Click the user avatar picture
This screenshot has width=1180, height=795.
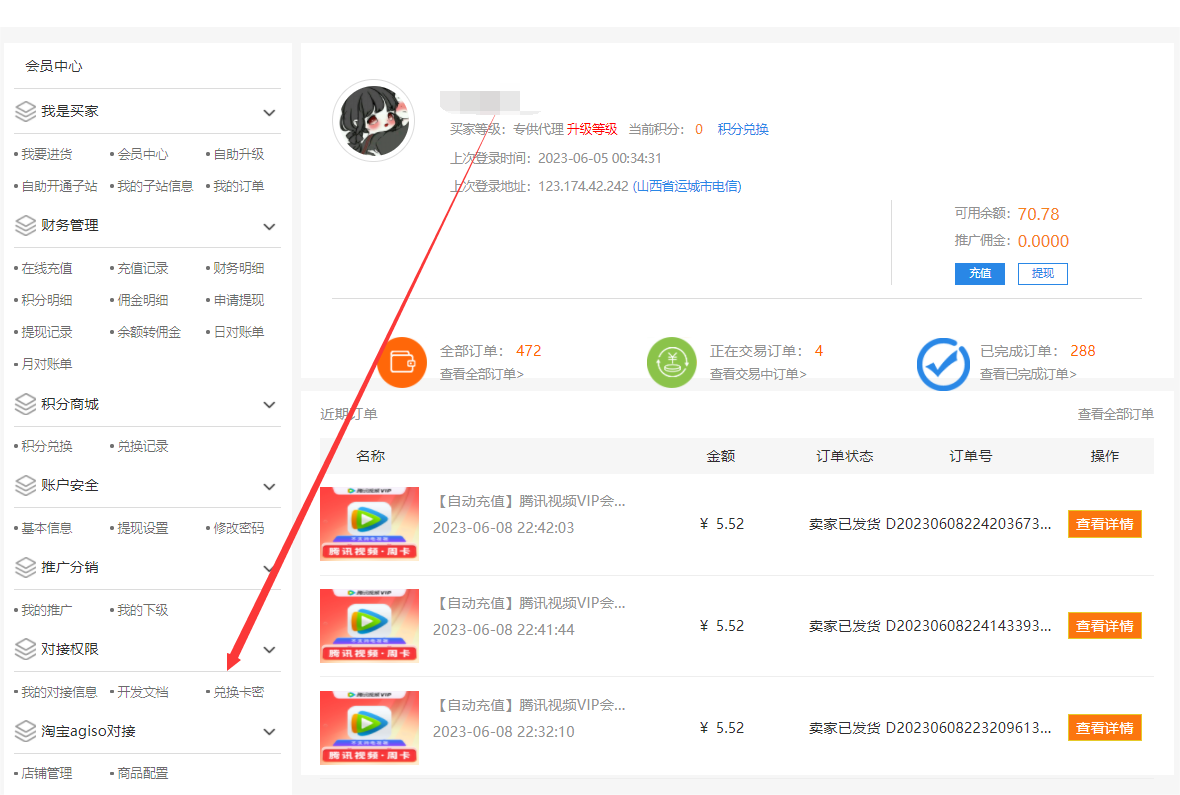[x=373, y=121]
